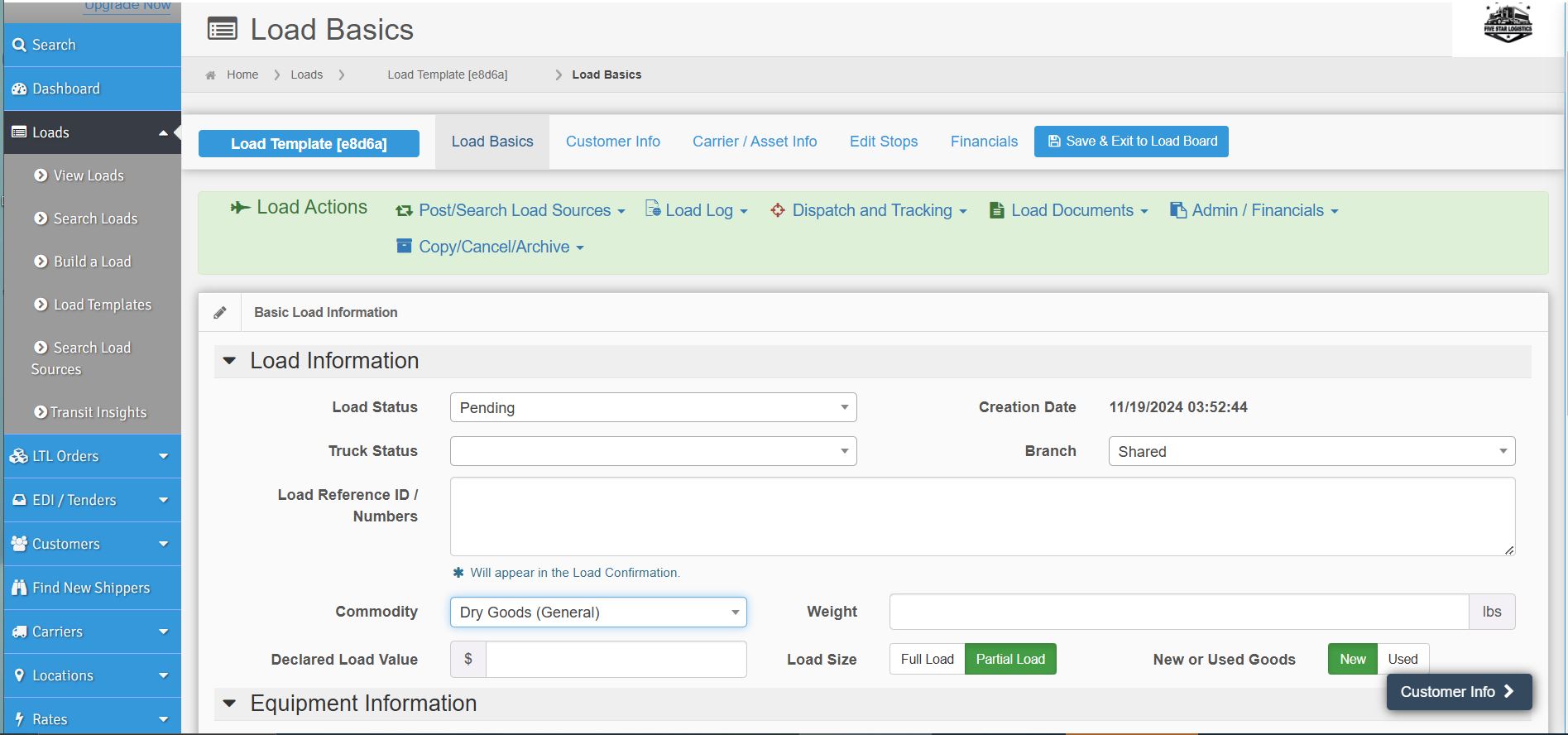Open the Loads breadcrumb link
1568x735 pixels.
(306, 74)
